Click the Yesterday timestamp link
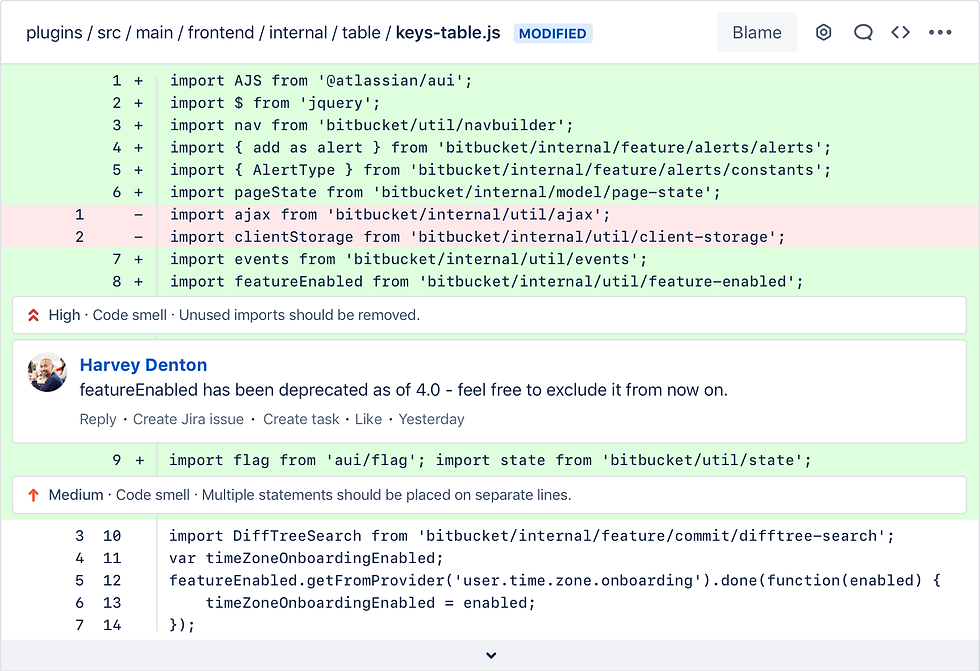The height and width of the screenshot is (671, 980). click(x=431, y=419)
